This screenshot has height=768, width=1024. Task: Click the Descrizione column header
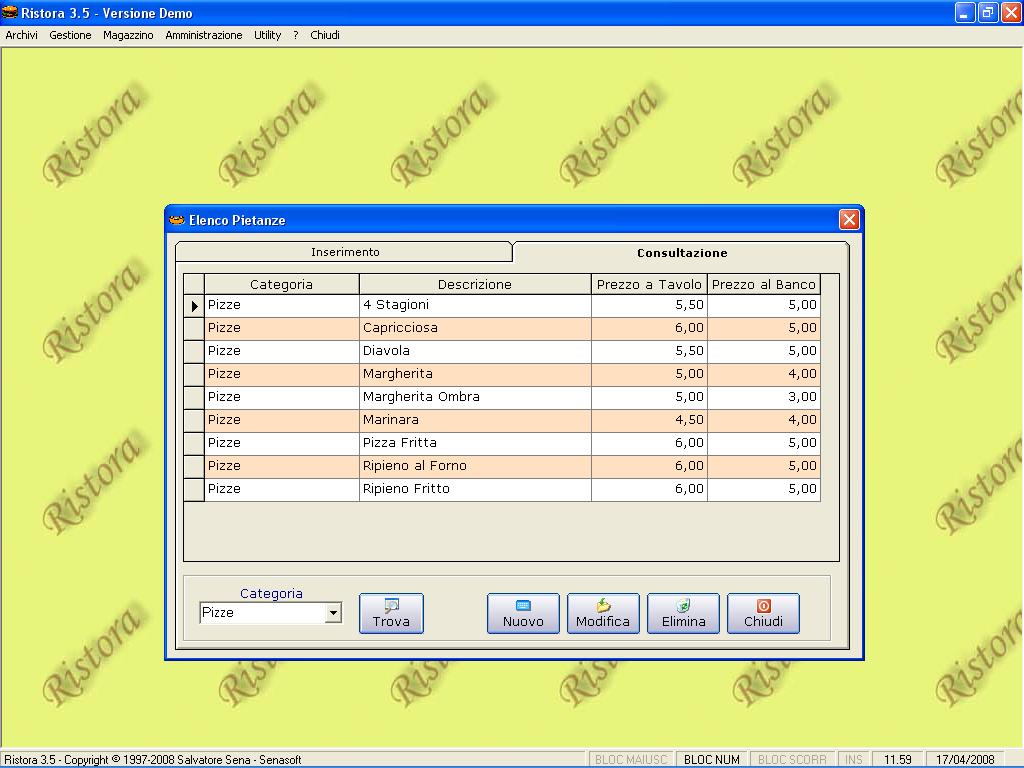click(x=475, y=284)
